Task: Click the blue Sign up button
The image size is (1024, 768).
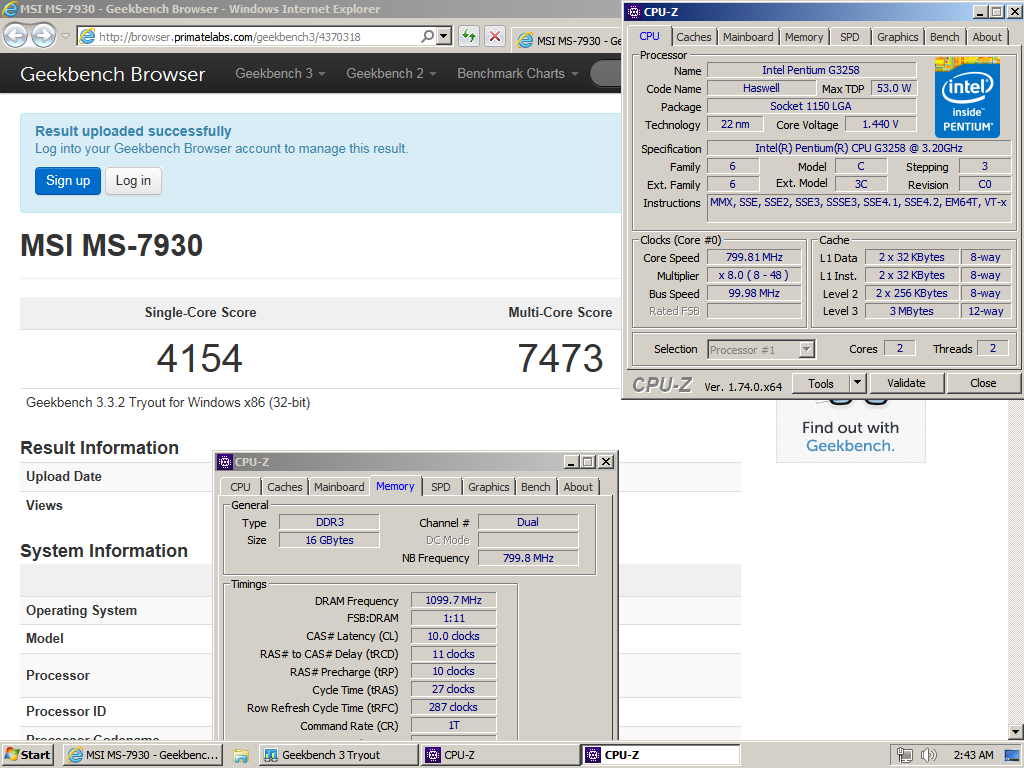Action: [68, 181]
